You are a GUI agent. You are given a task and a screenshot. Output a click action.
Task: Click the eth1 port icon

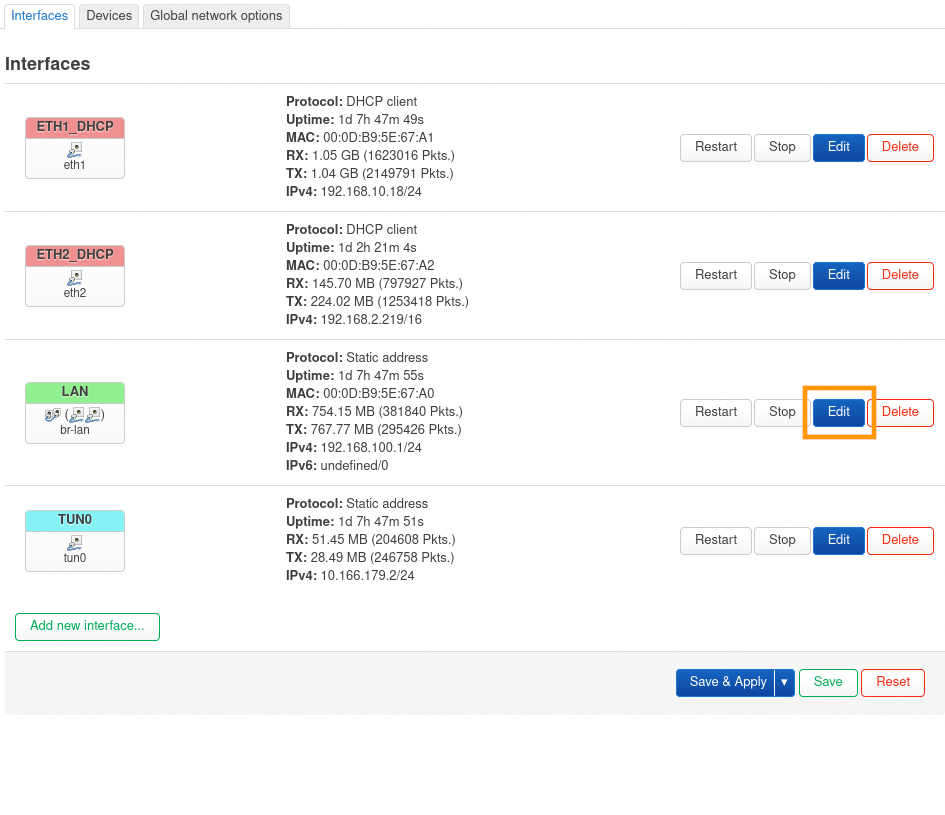tap(75, 150)
